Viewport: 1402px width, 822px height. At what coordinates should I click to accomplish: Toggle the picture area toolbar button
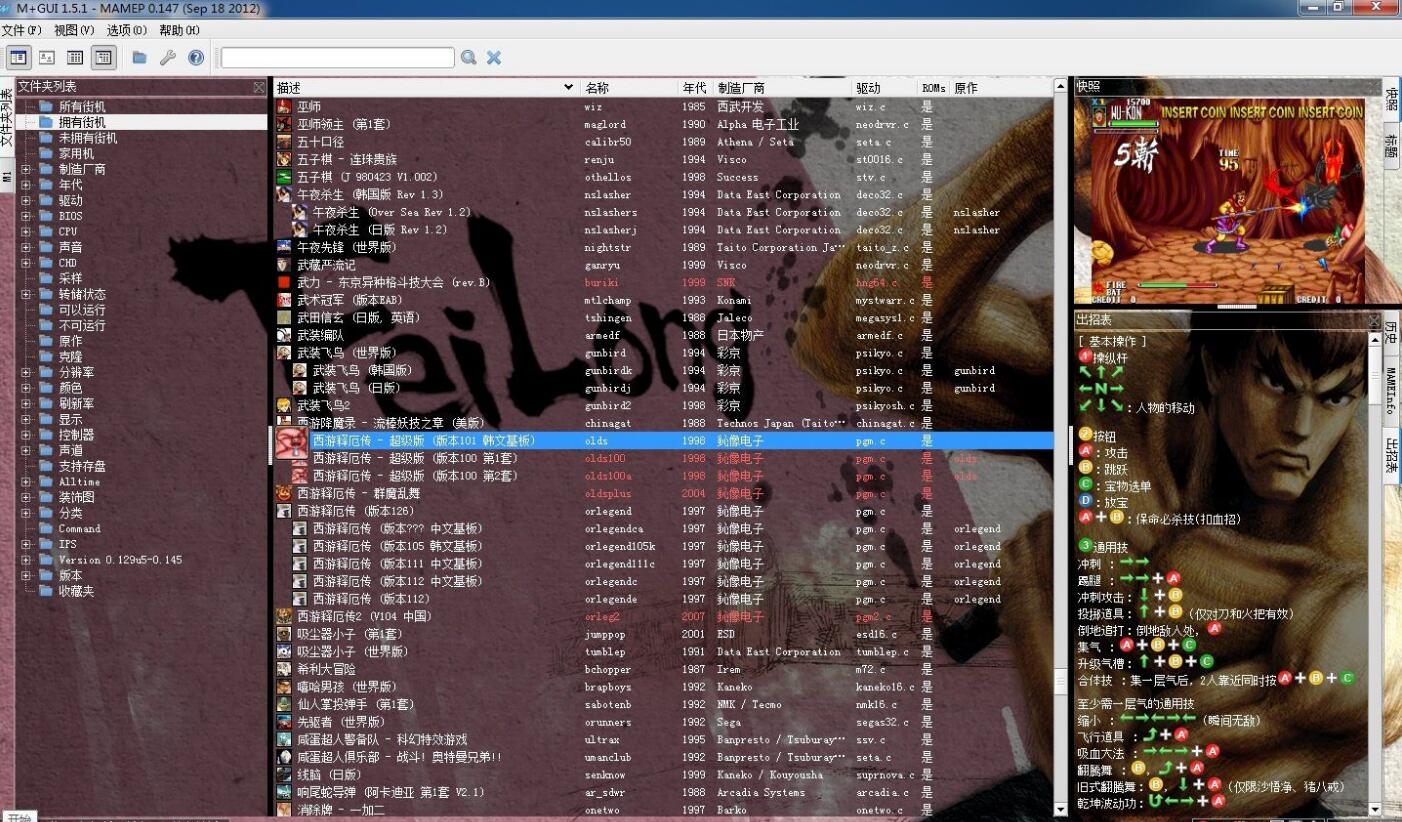point(46,57)
